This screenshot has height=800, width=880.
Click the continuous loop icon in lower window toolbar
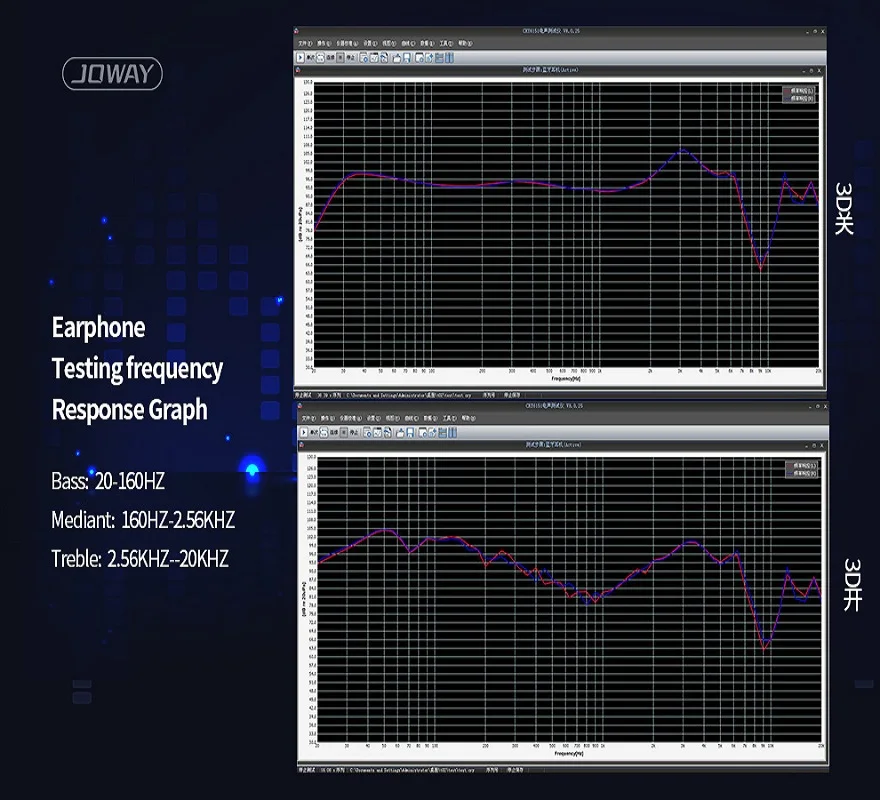pyautogui.click(x=324, y=432)
